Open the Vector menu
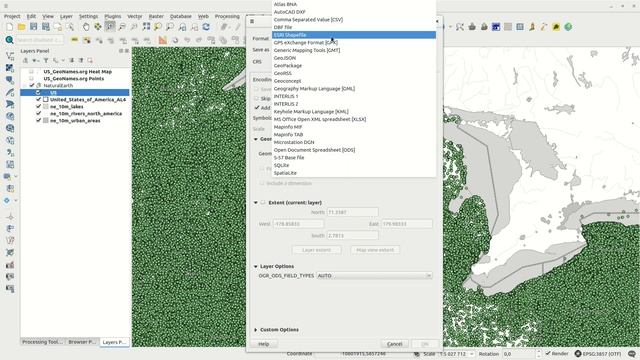This screenshot has height=360, width=640. pos(135,16)
